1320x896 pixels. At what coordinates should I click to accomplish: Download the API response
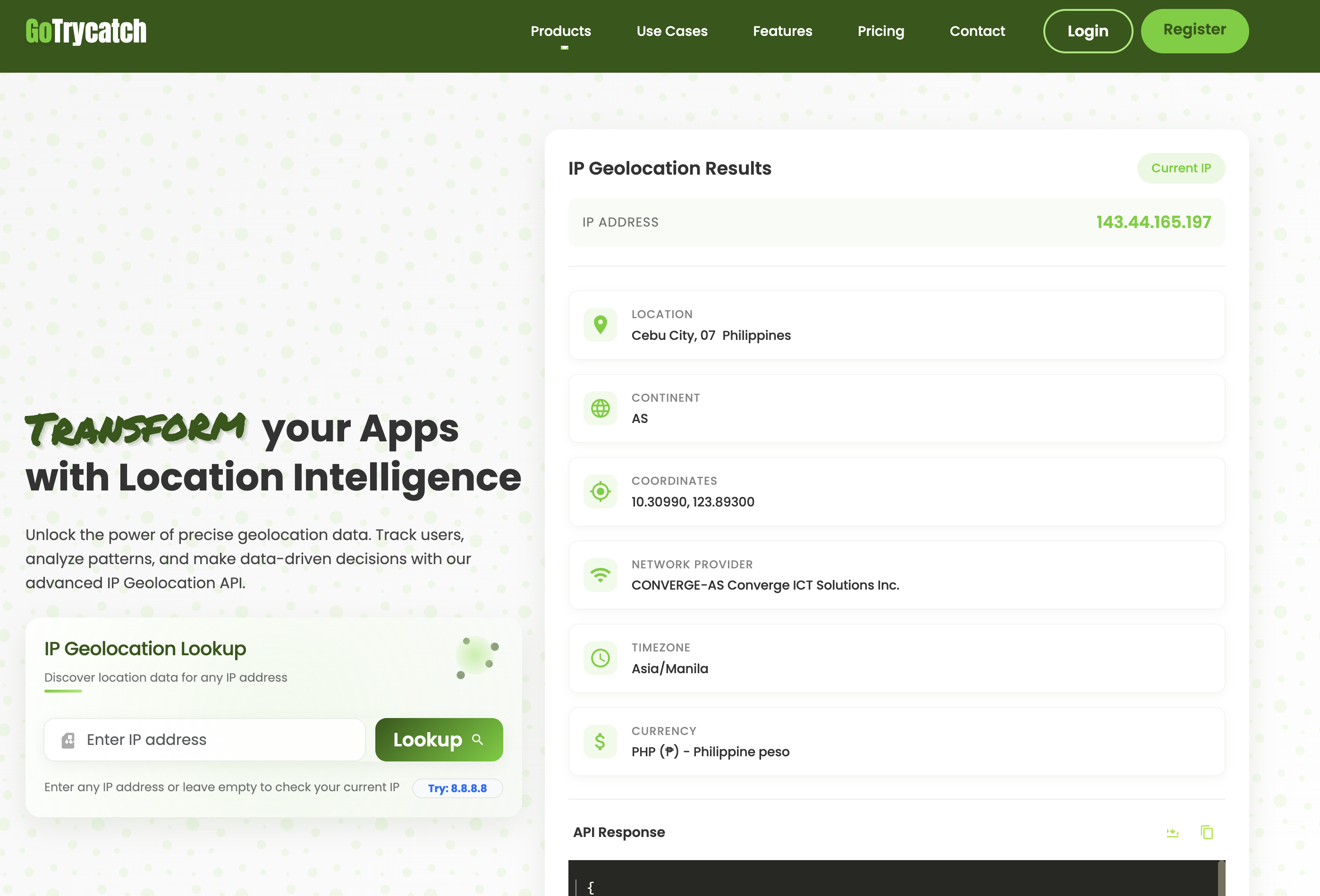click(x=1172, y=832)
